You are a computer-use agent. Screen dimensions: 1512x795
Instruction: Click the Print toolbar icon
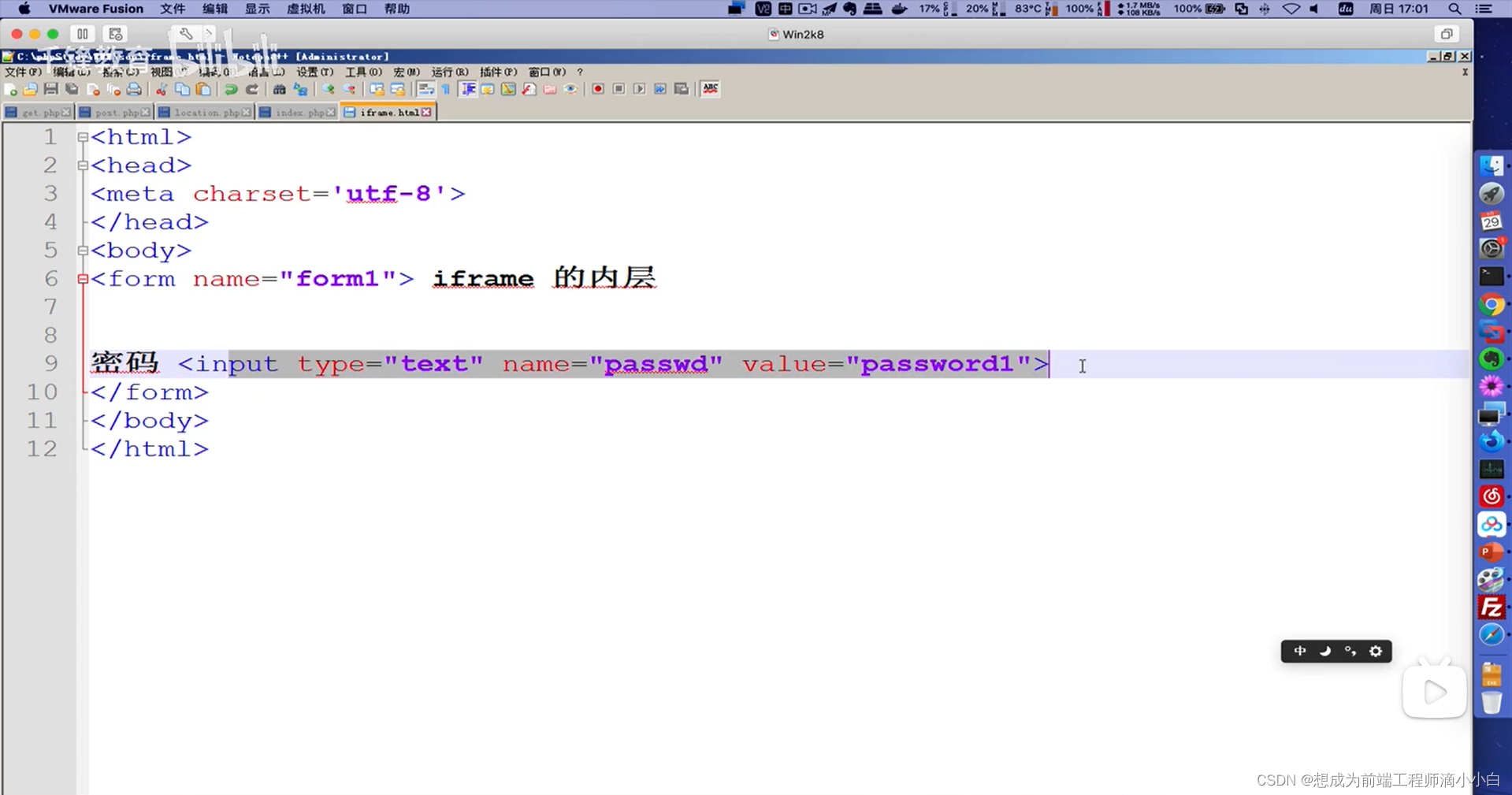tap(135, 89)
